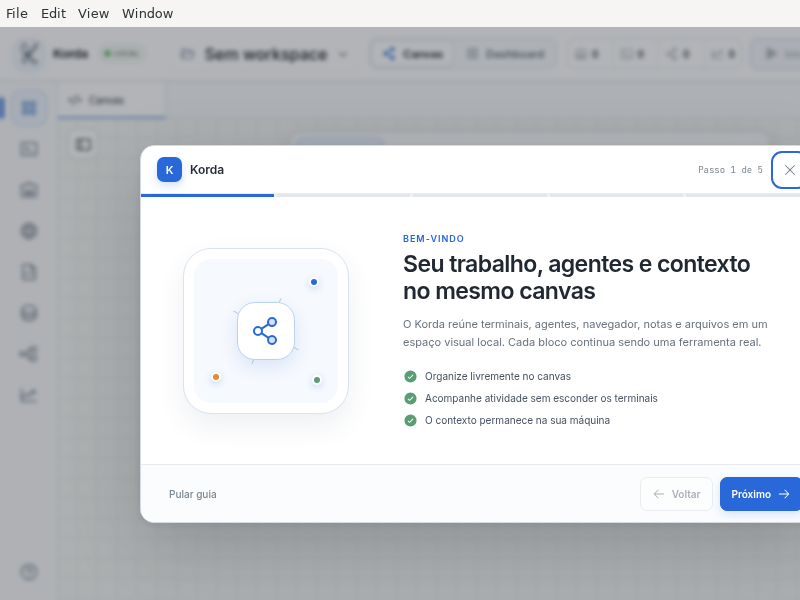The image size is (800, 600).
Task: Select the globe icon in left sidebar
Action: pyautogui.click(x=29, y=231)
